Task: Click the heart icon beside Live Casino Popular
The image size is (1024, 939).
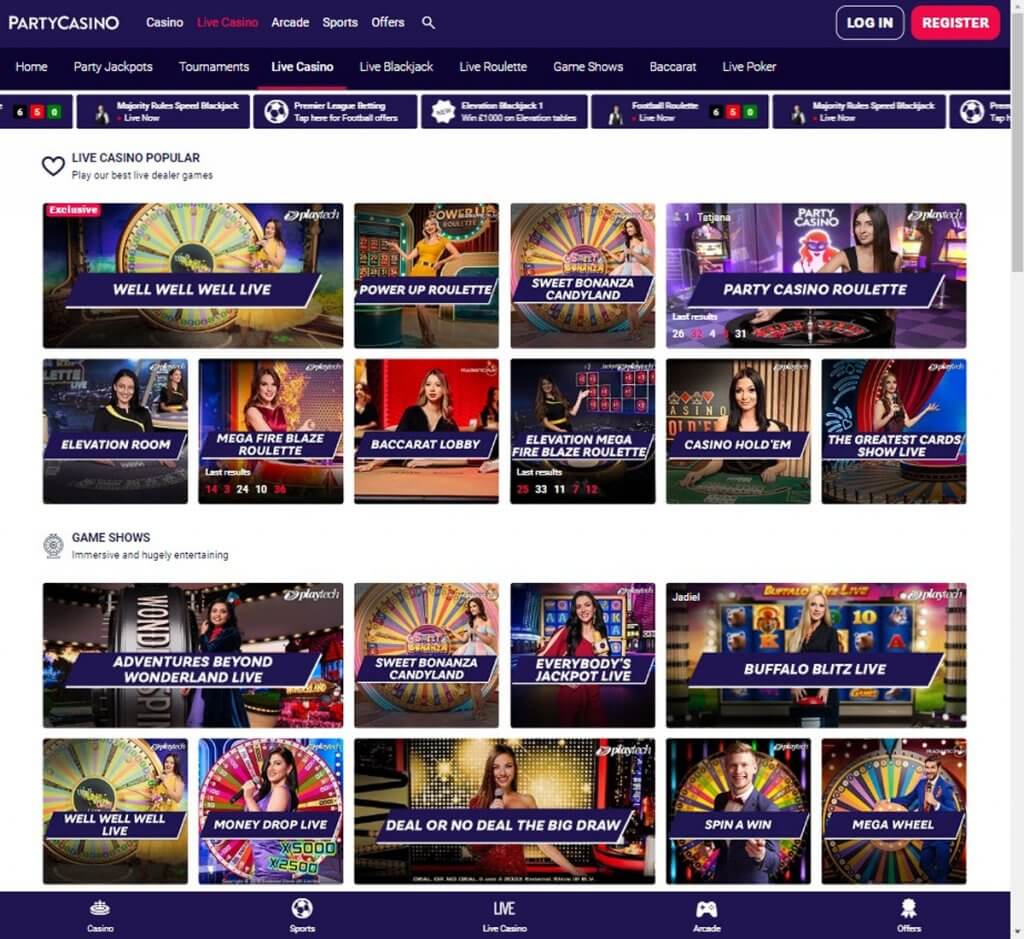Action: pos(54,166)
